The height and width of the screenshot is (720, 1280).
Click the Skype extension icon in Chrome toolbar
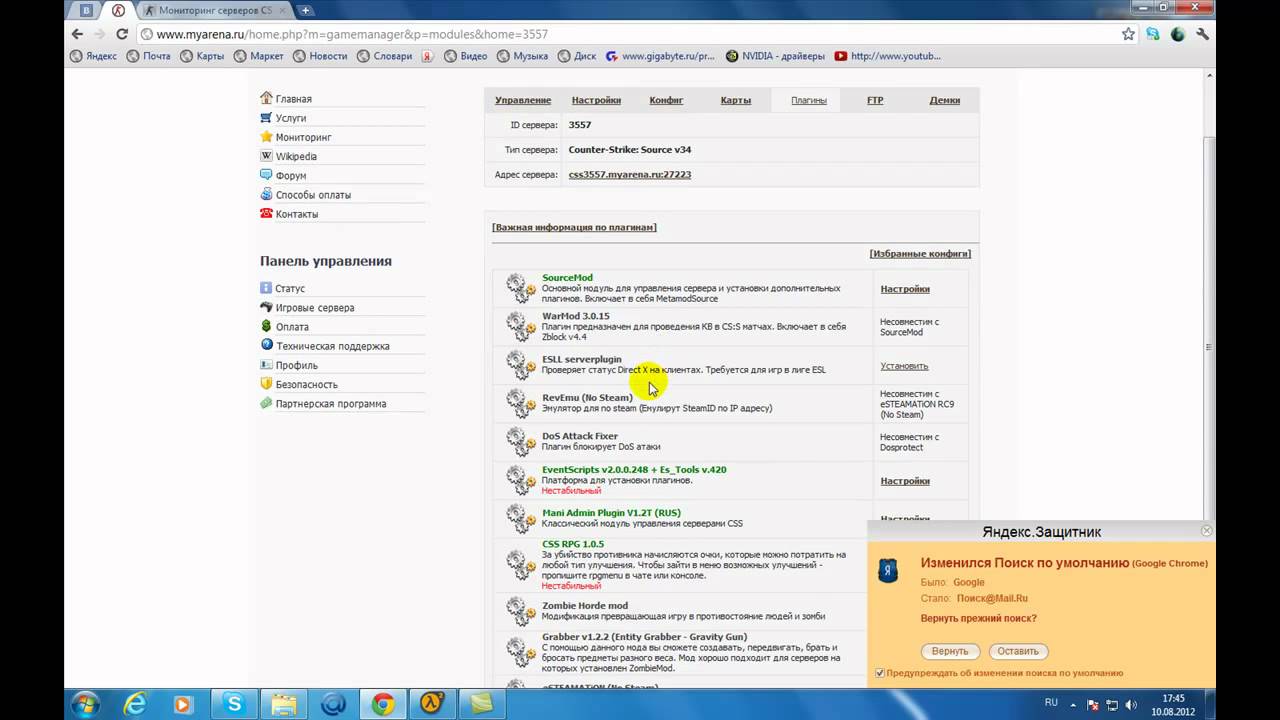1153,34
